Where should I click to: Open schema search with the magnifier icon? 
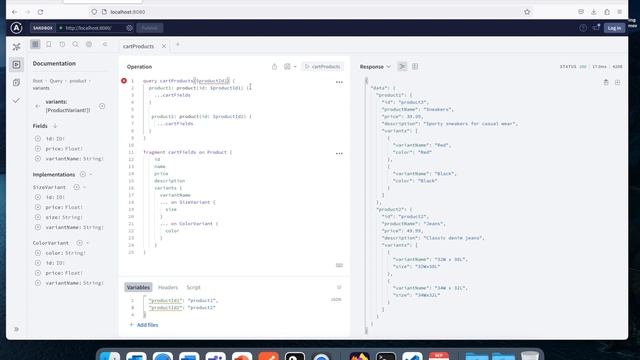tap(76, 44)
